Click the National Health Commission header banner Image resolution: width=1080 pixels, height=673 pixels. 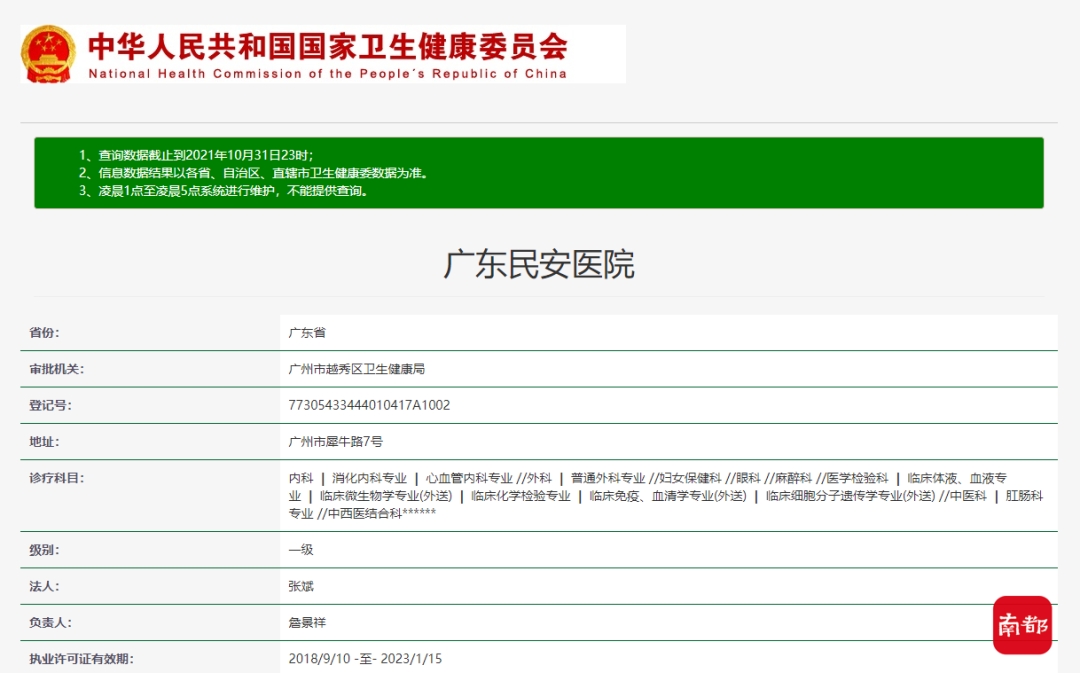pyautogui.click(x=323, y=54)
